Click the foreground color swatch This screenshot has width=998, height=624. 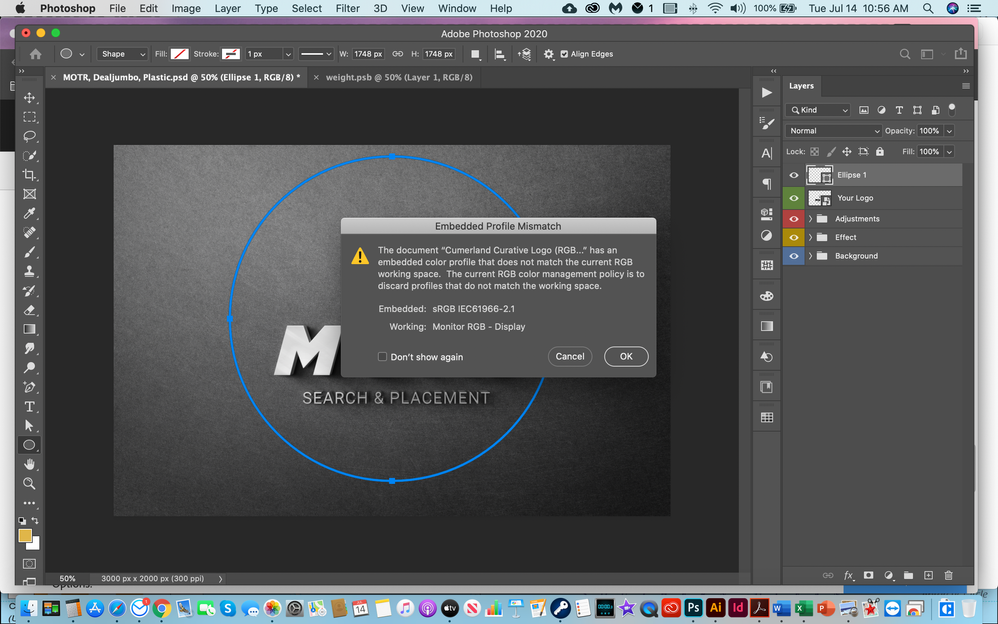pyautogui.click(x=25, y=536)
